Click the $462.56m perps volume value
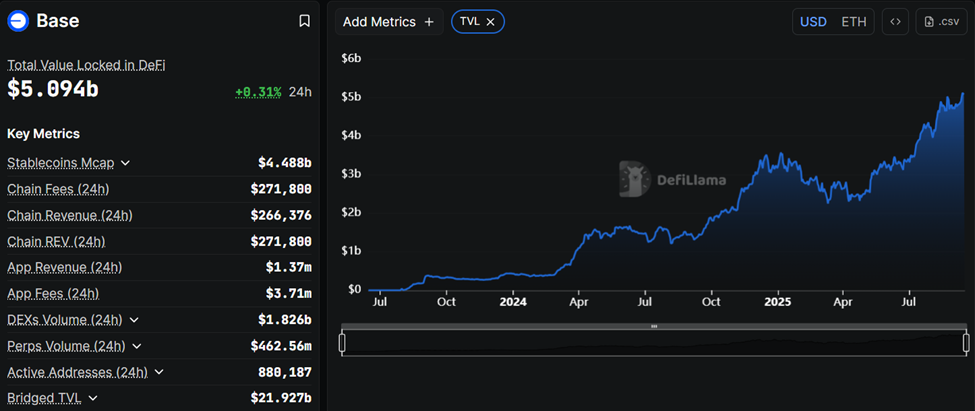Viewport: 975px width, 411px height. 281,346
